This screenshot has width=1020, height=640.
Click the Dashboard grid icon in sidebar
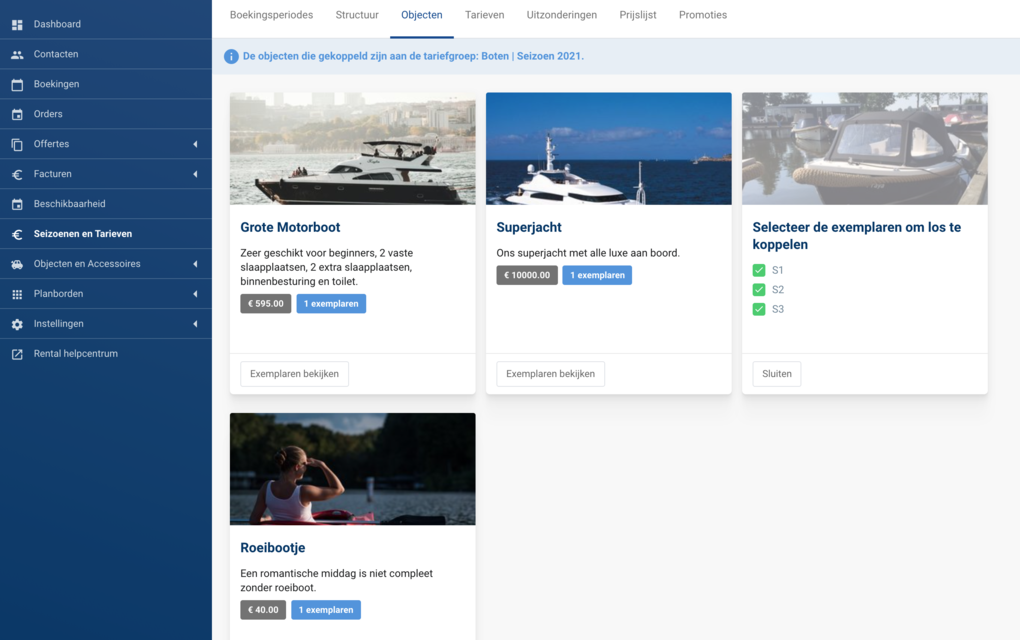tap(17, 24)
